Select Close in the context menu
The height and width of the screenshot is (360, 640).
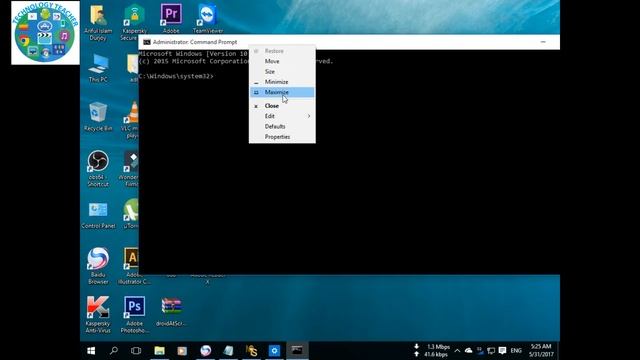point(282,106)
